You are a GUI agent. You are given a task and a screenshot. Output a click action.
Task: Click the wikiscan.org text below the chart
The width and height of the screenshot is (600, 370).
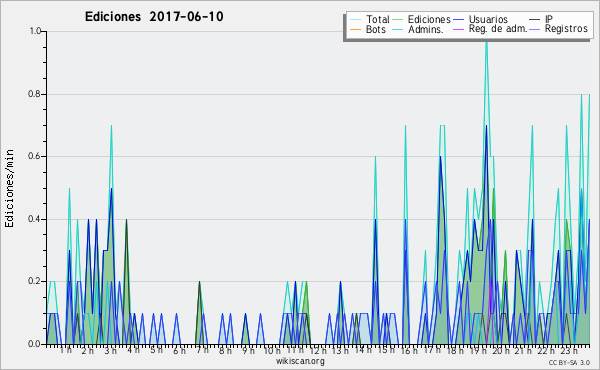pos(300,361)
